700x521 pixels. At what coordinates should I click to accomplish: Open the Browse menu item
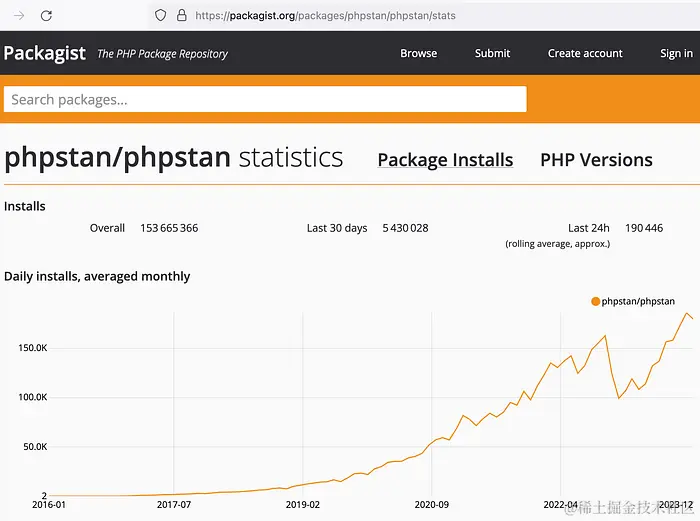pyautogui.click(x=418, y=53)
